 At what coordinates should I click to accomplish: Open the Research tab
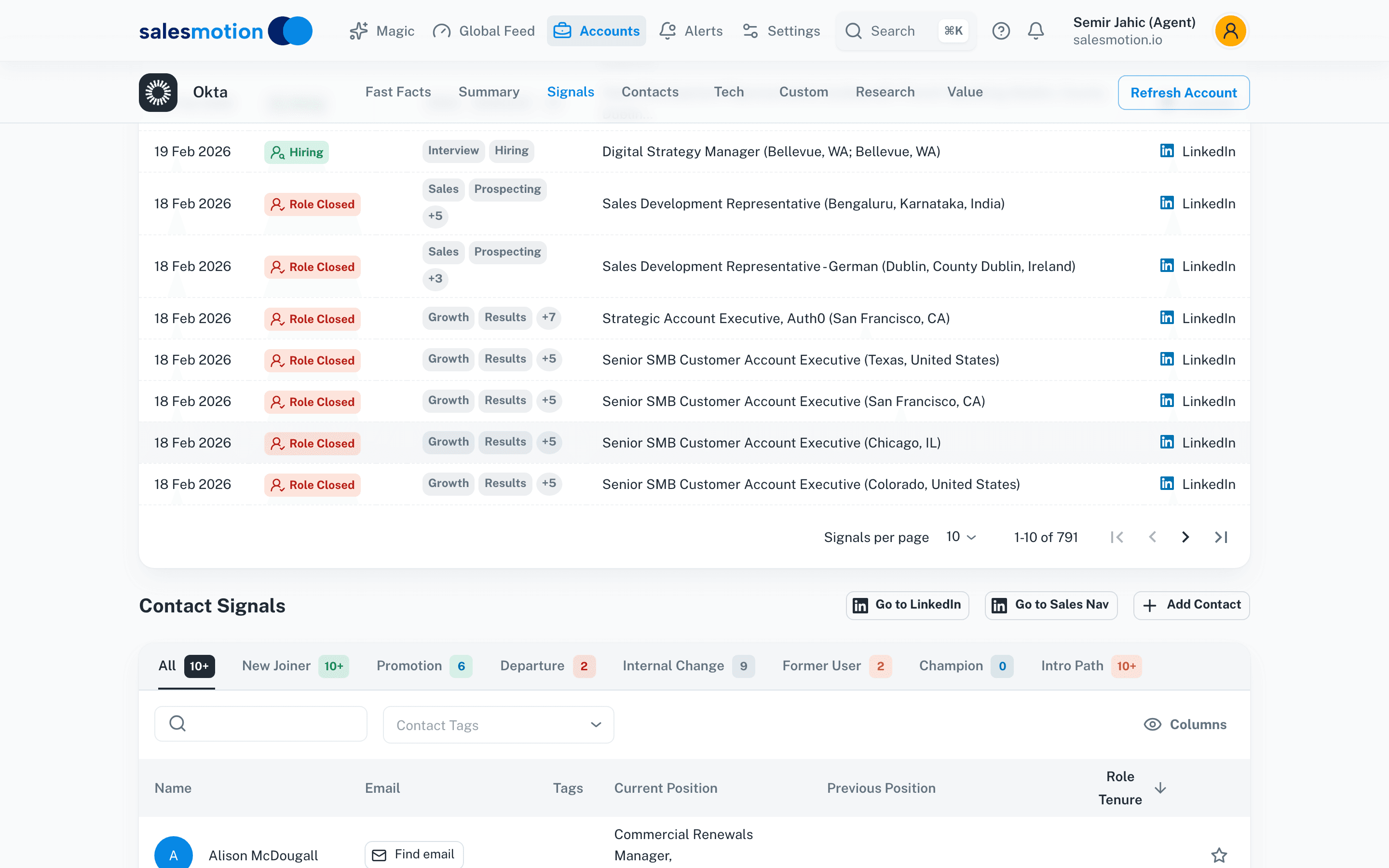pyautogui.click(x=885, y=92)
